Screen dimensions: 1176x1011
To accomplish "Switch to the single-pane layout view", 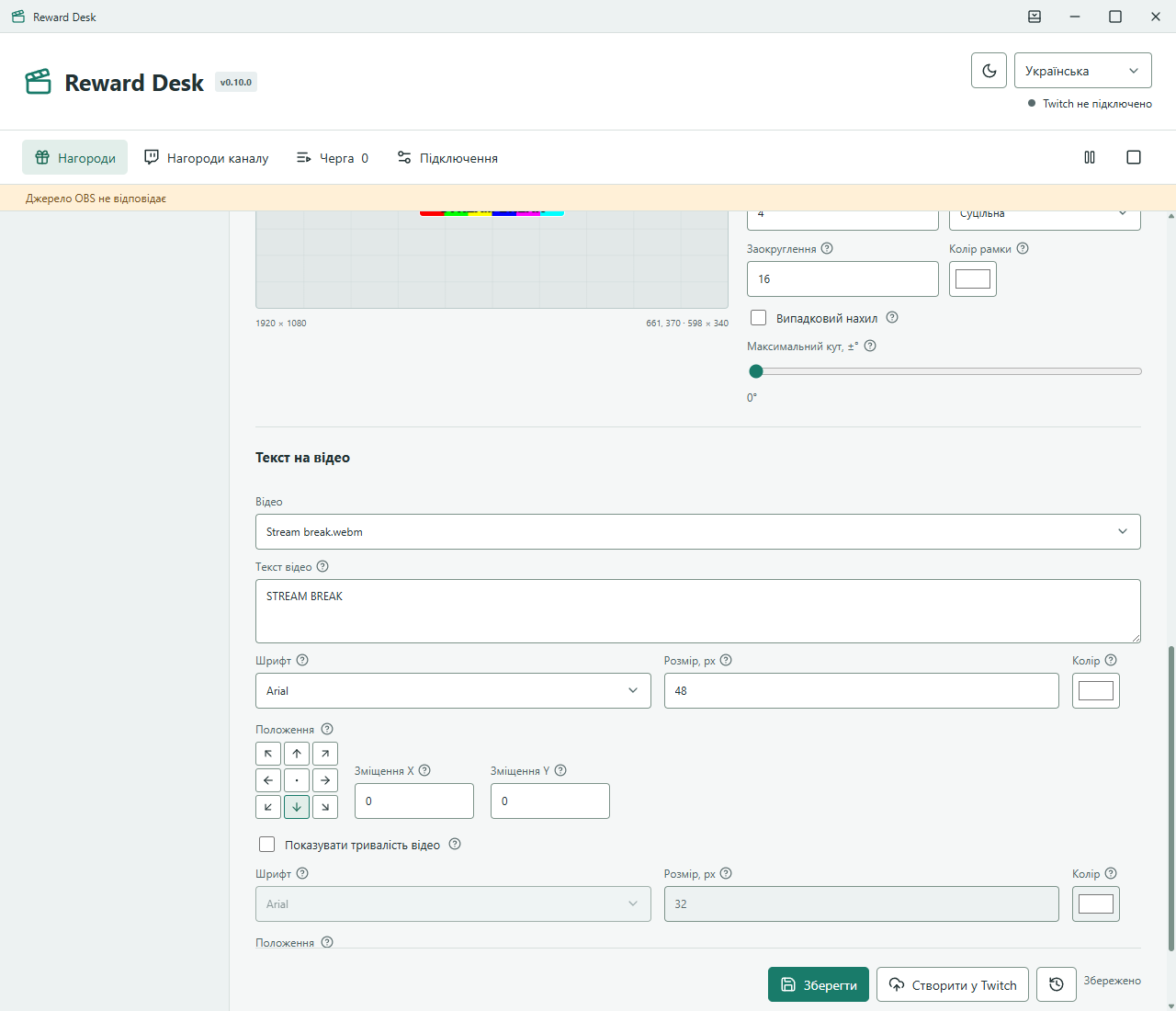I will tap(1134, 157).
